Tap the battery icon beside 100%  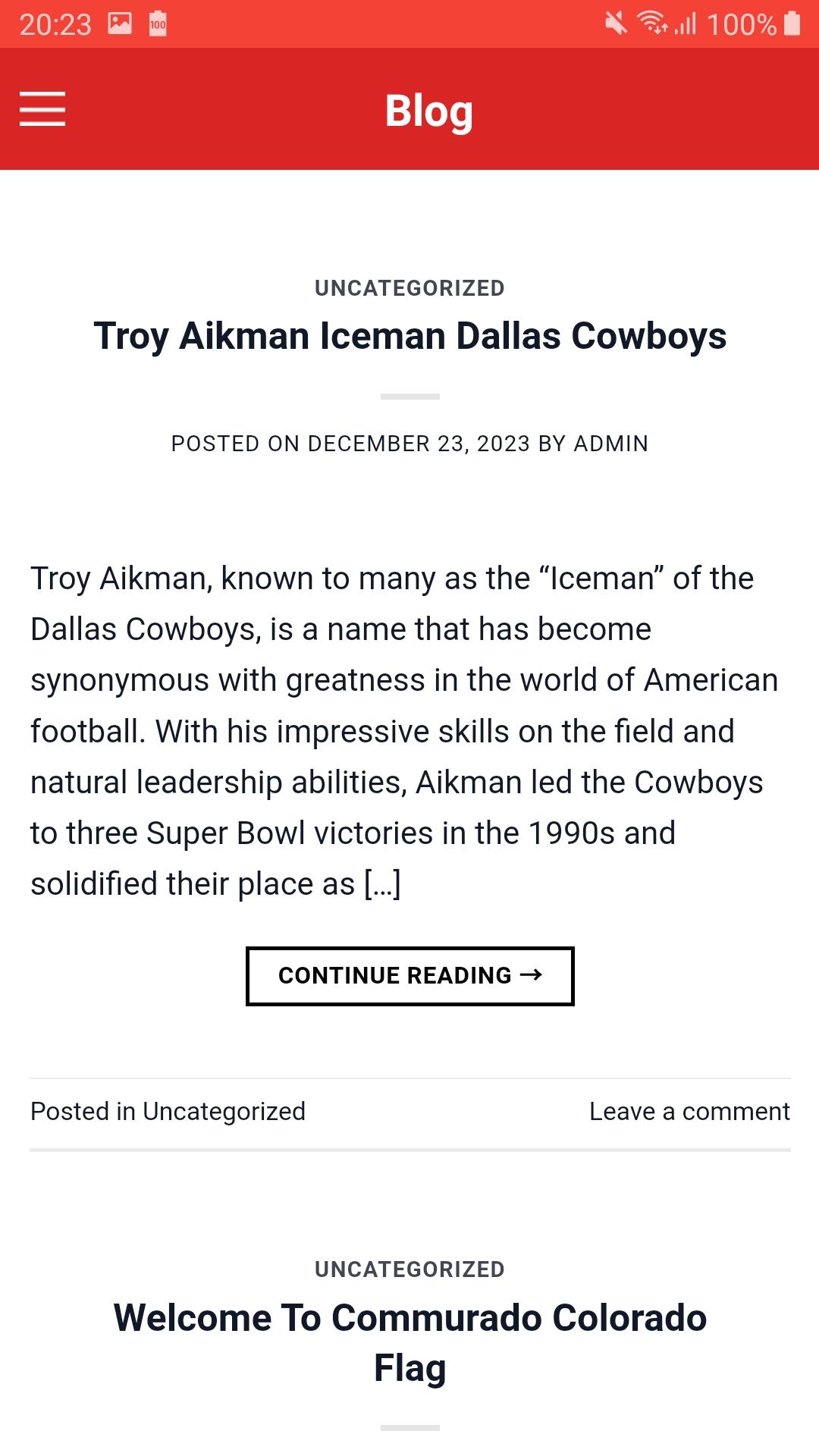pos(792,24)
